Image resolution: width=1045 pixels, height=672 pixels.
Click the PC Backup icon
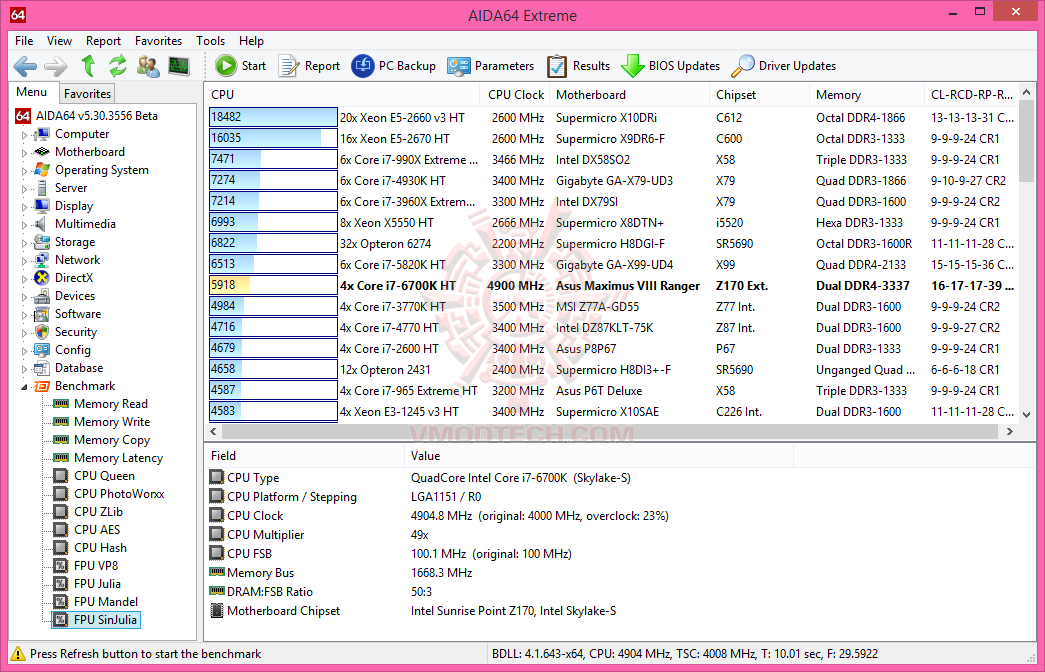click(x=363, y=66)
